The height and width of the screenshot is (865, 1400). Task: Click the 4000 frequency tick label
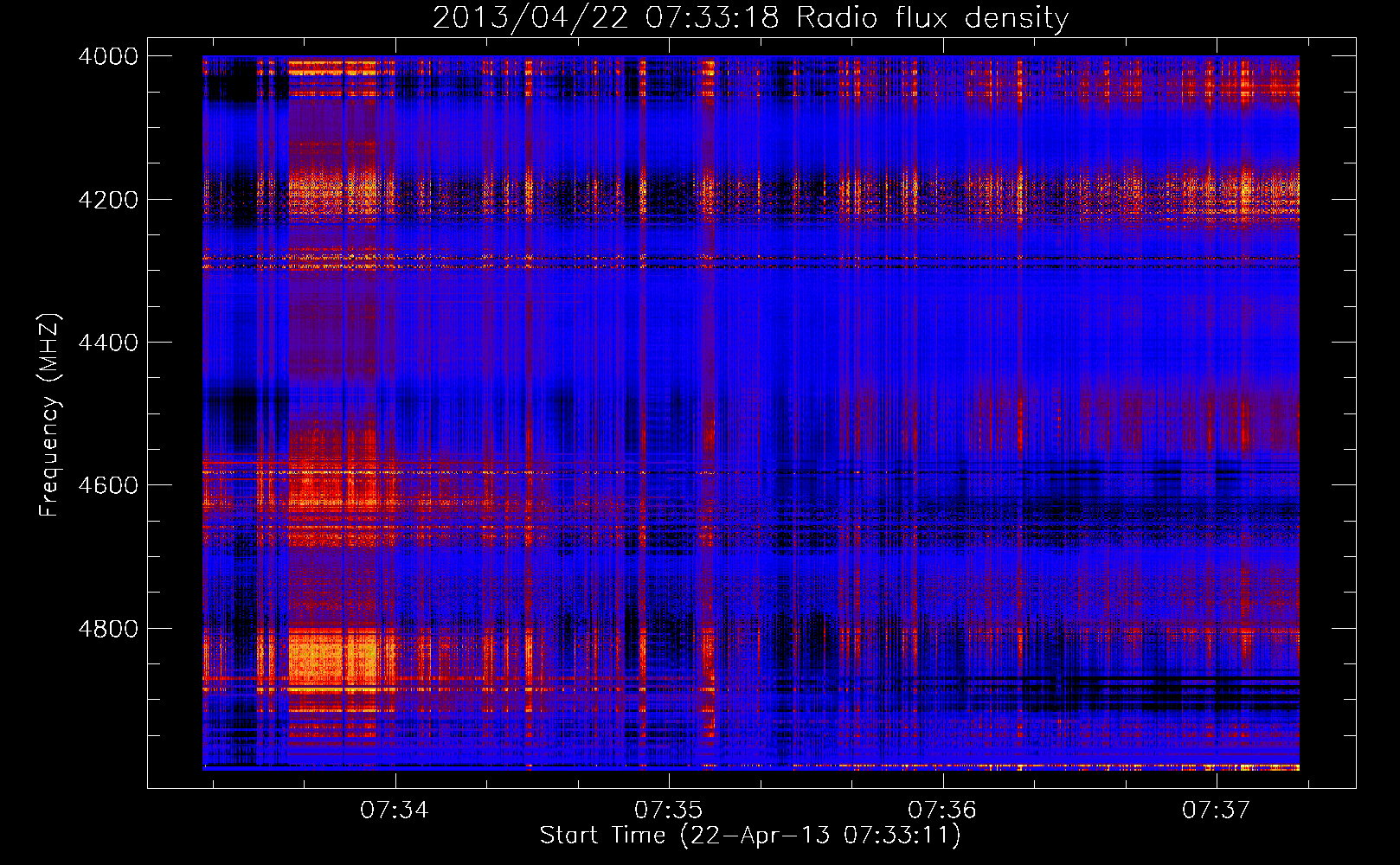[x=108, y=56]
